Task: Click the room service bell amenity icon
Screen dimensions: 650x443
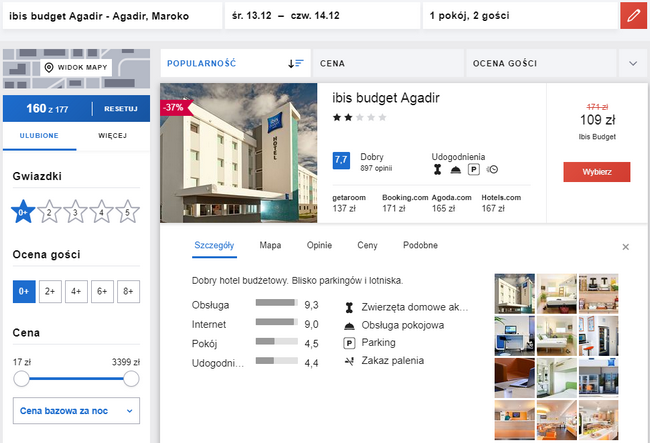Action: (x=456, y=169)
